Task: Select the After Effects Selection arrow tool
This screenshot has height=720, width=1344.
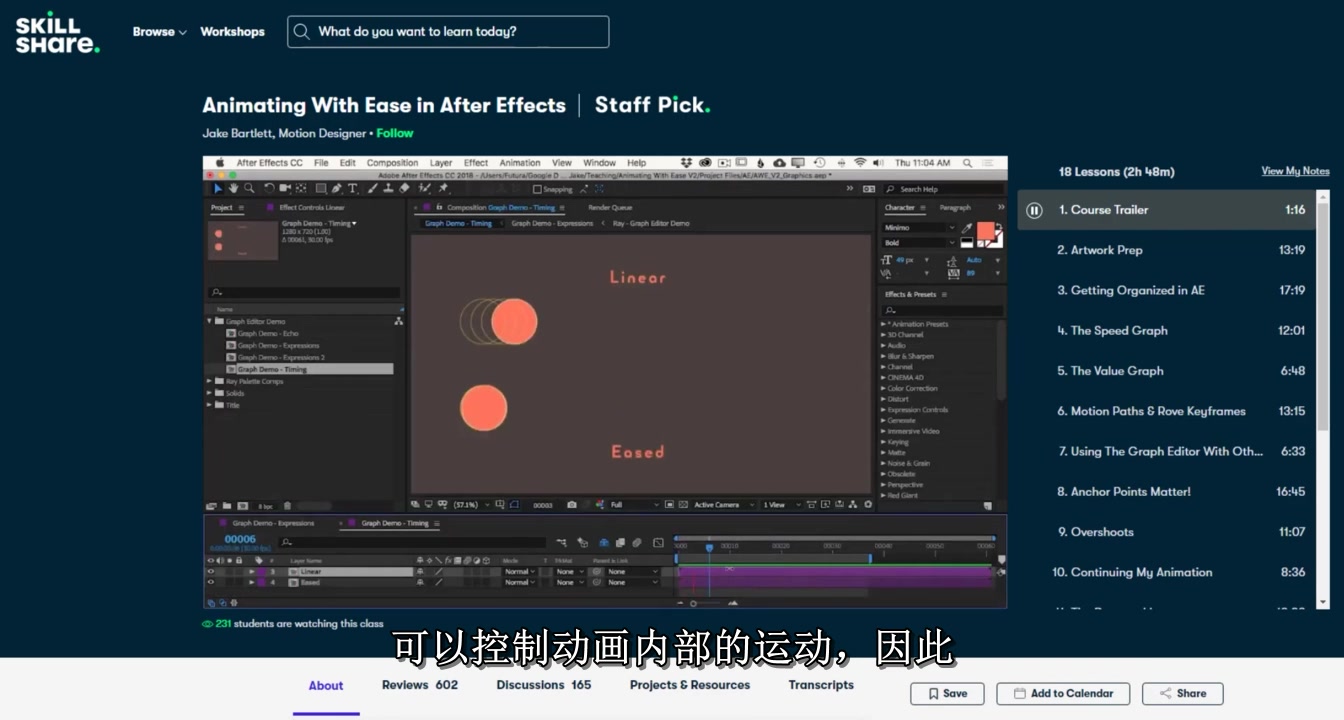Action: [217, 188]
